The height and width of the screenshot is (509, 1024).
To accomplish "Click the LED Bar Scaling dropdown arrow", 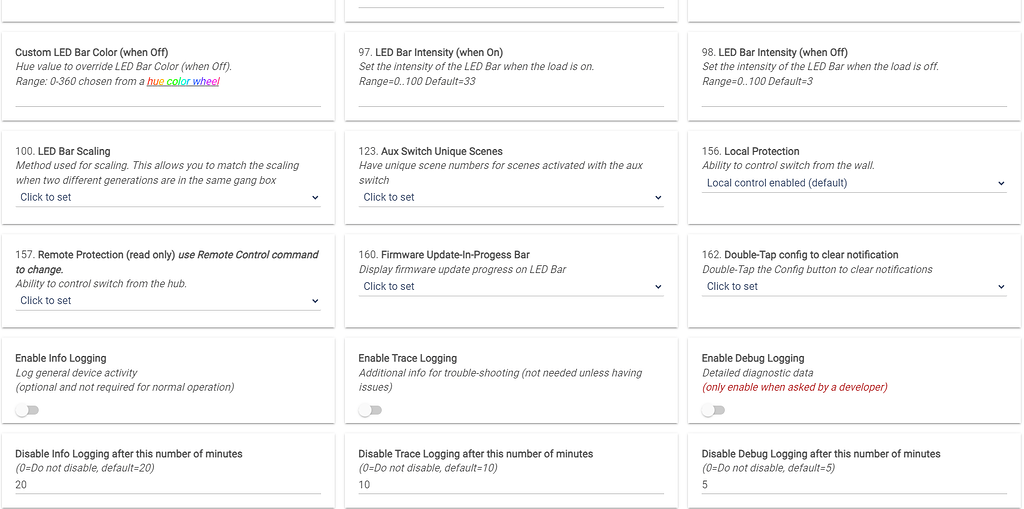I will (x=315, y=198).
